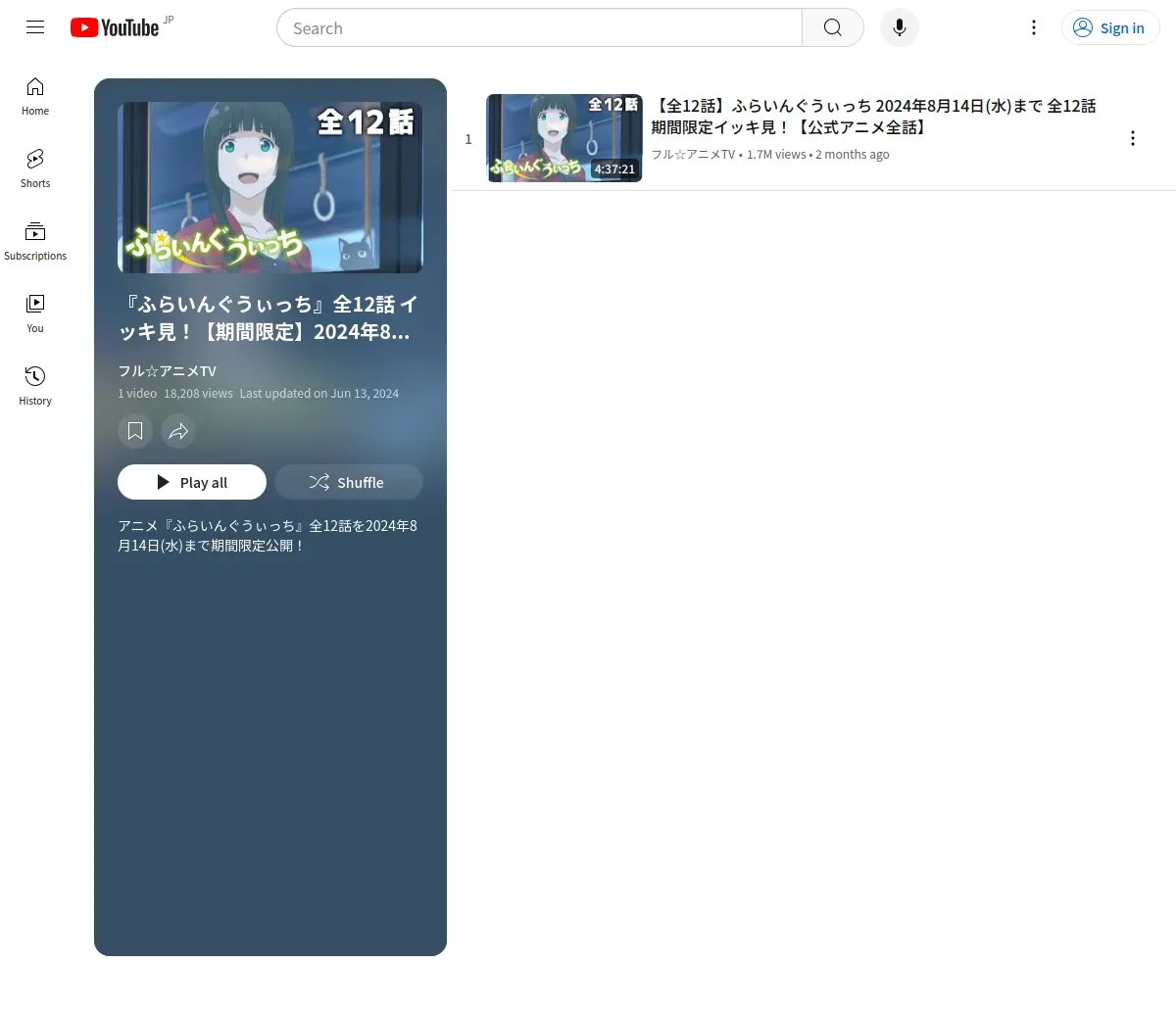Click 'Last updated on Jun 13, 2024'

(319, 394)
